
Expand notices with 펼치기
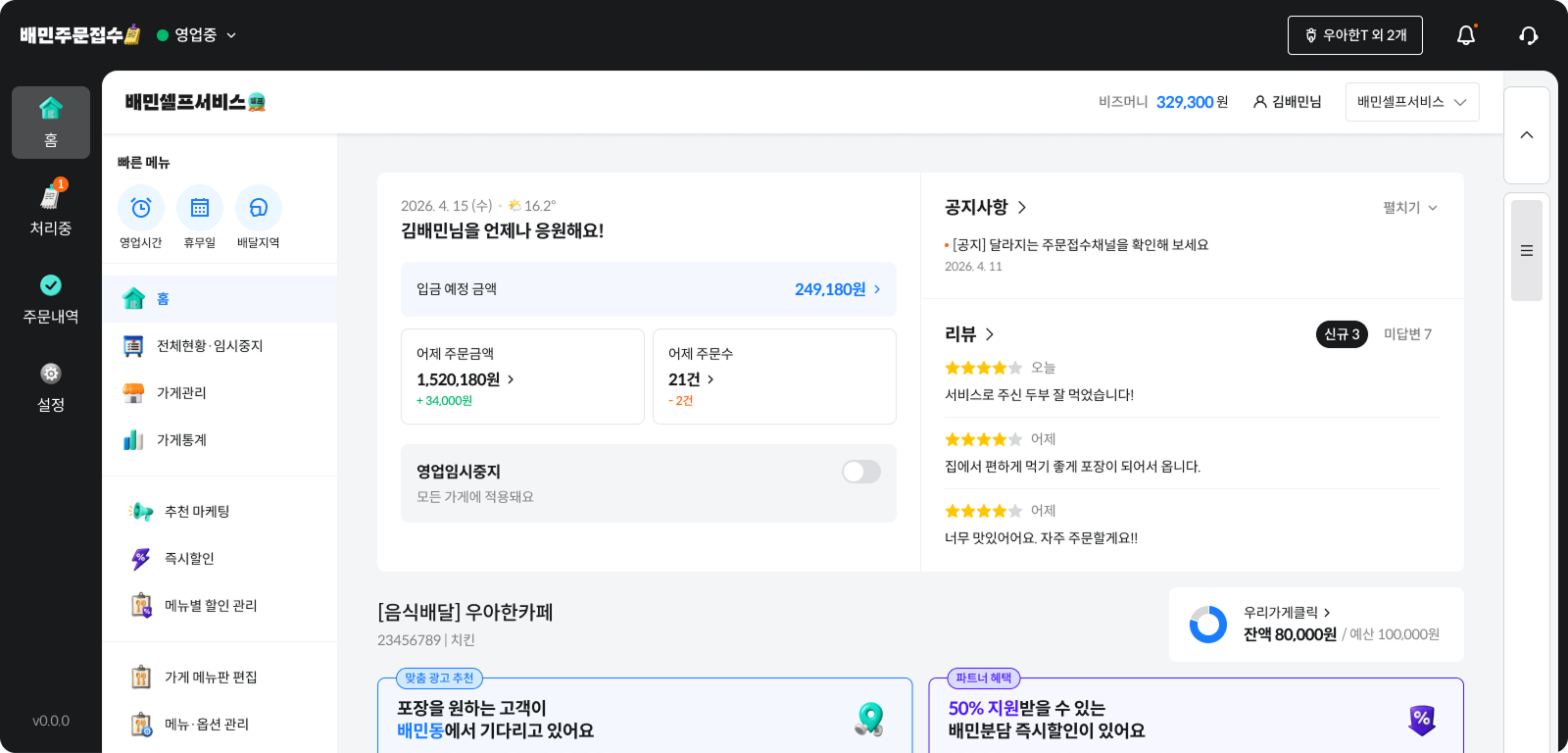pyautogui.click(x=1410, y=208)
